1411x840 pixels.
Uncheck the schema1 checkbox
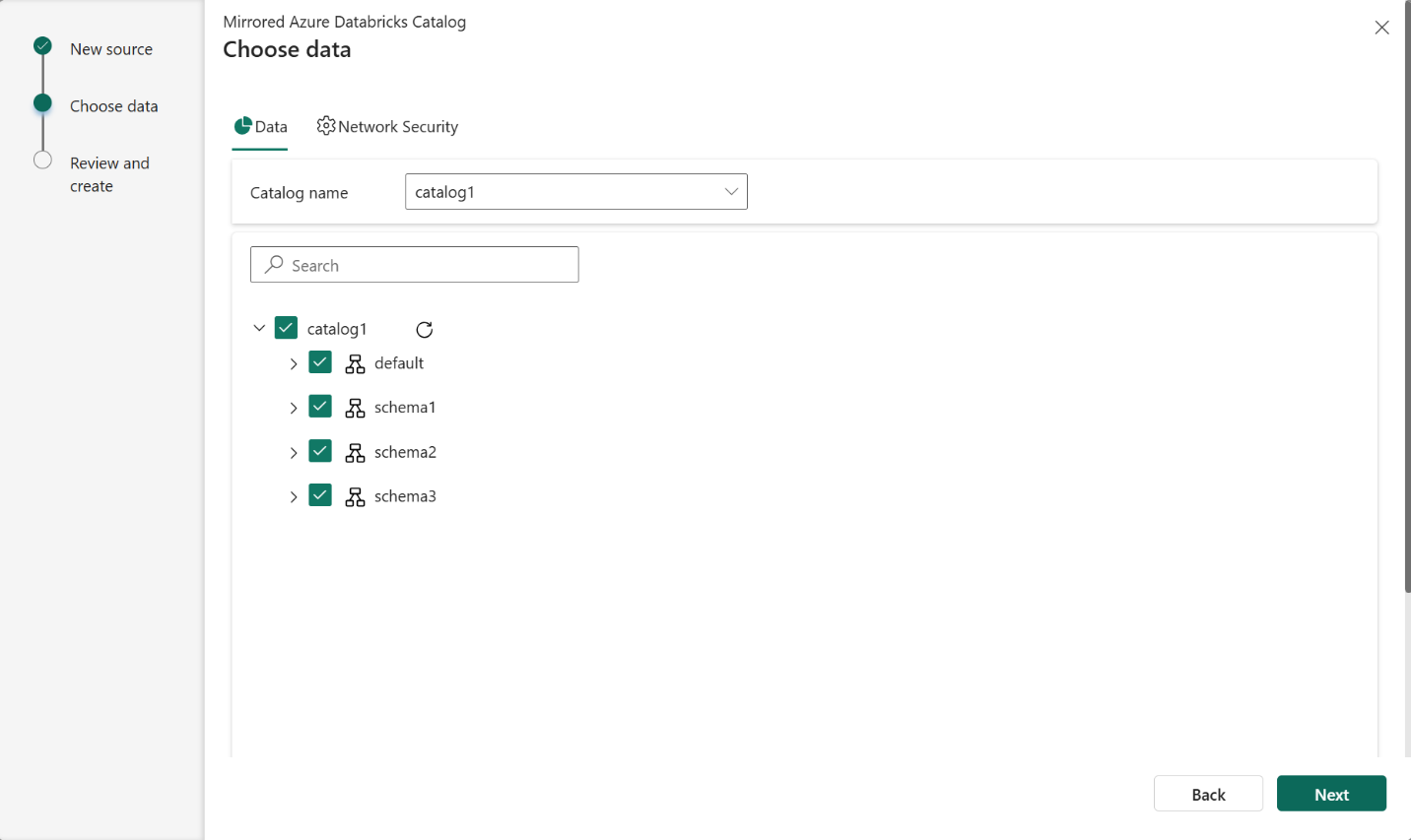point(320,407)
